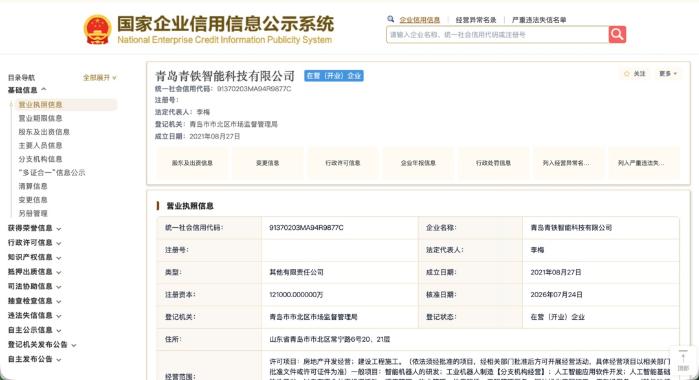
Task: Expand the 行政许可信息 sidebar section
Action: pyautogui.click(x=34, y=243)
